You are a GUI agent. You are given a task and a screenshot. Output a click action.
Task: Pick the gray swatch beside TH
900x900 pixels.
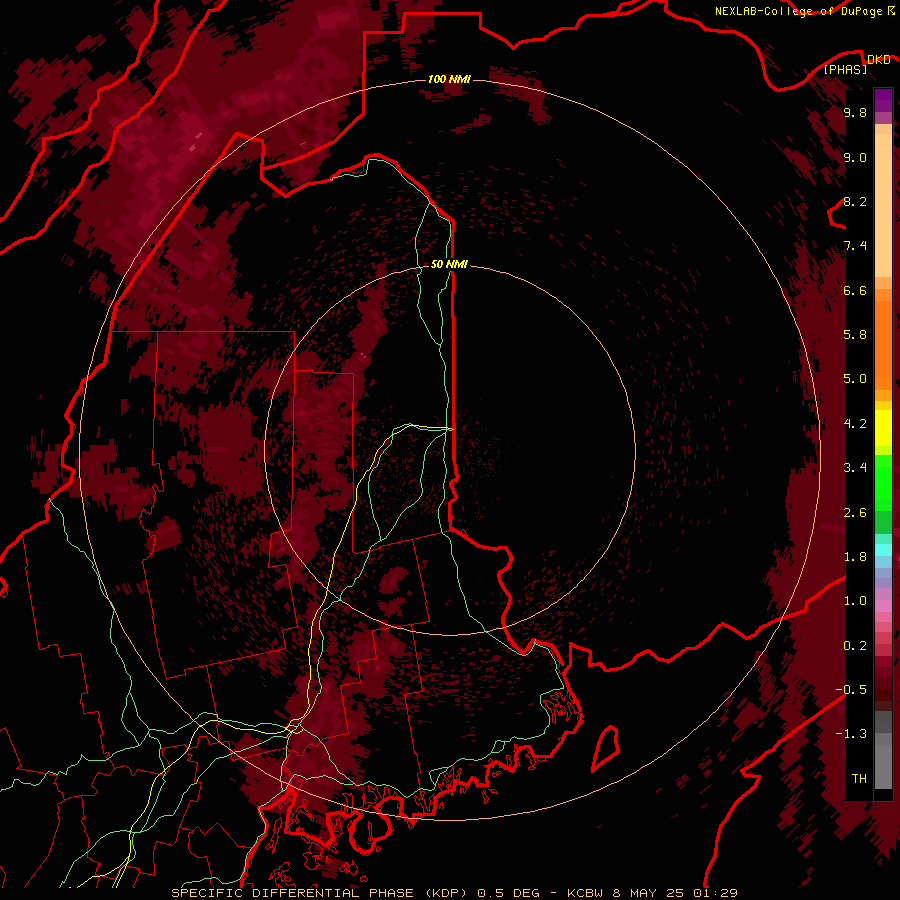(883, 767)
